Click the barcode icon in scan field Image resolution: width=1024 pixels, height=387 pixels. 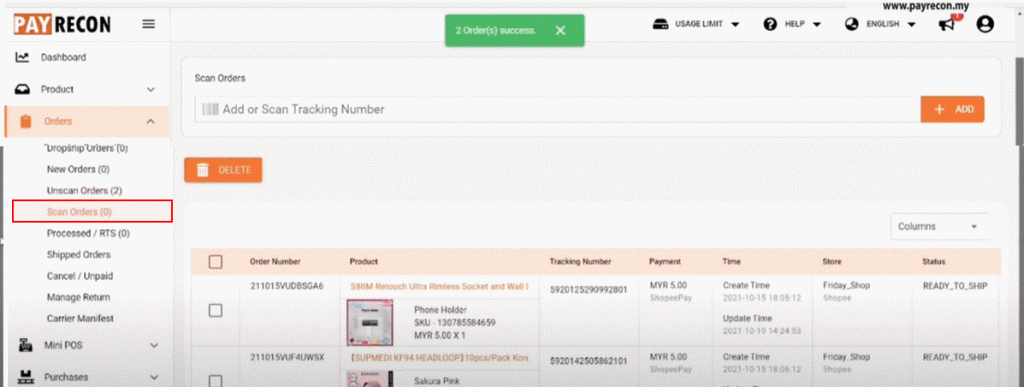210,109
